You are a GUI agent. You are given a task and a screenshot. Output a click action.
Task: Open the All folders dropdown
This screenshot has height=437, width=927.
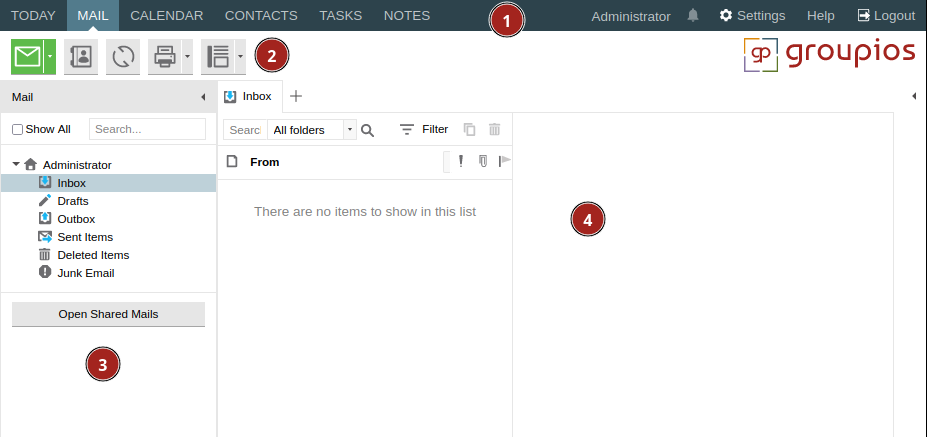point(312,130)
